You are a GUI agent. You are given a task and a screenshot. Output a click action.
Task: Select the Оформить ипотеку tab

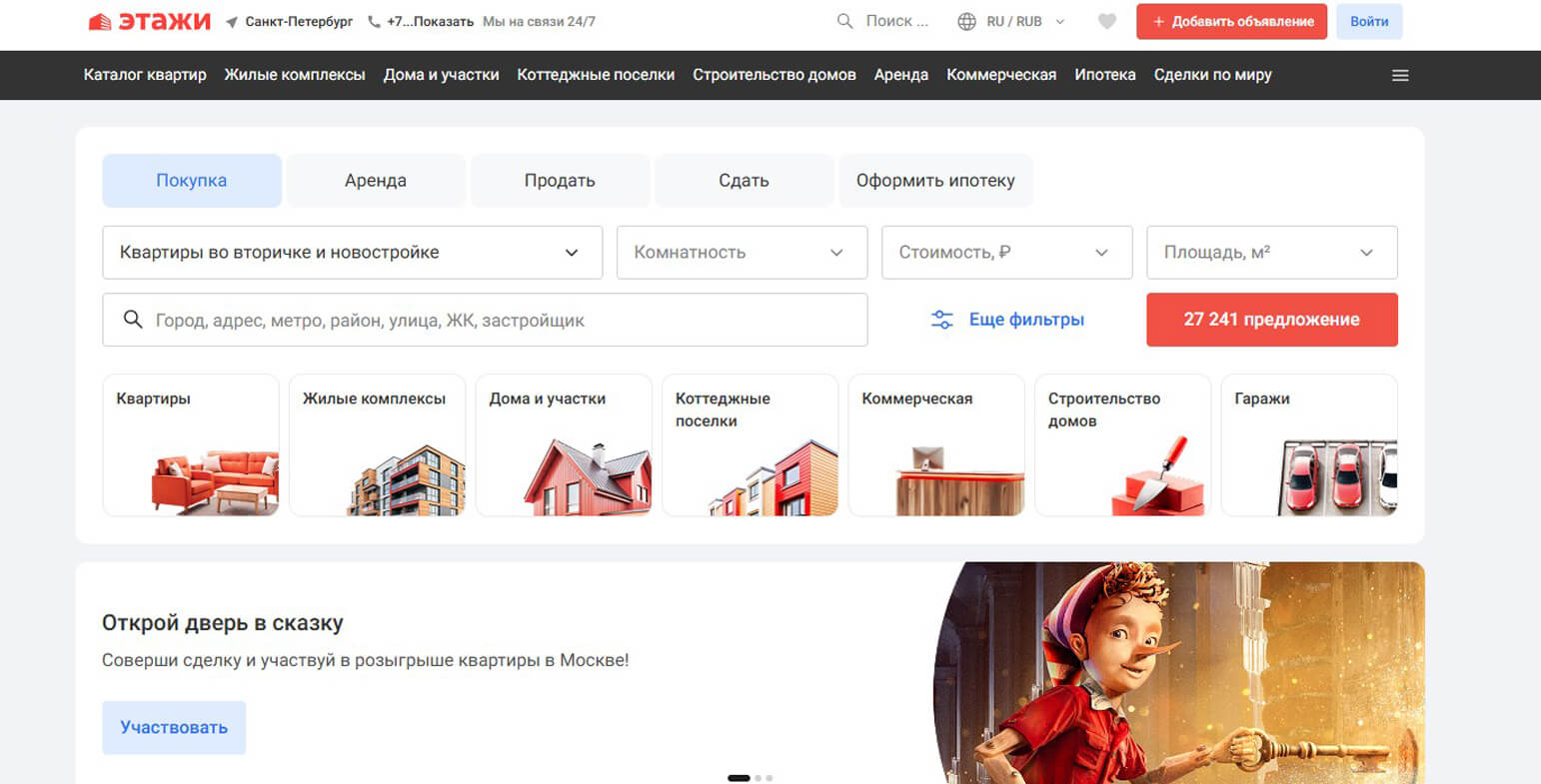(935, 181)
